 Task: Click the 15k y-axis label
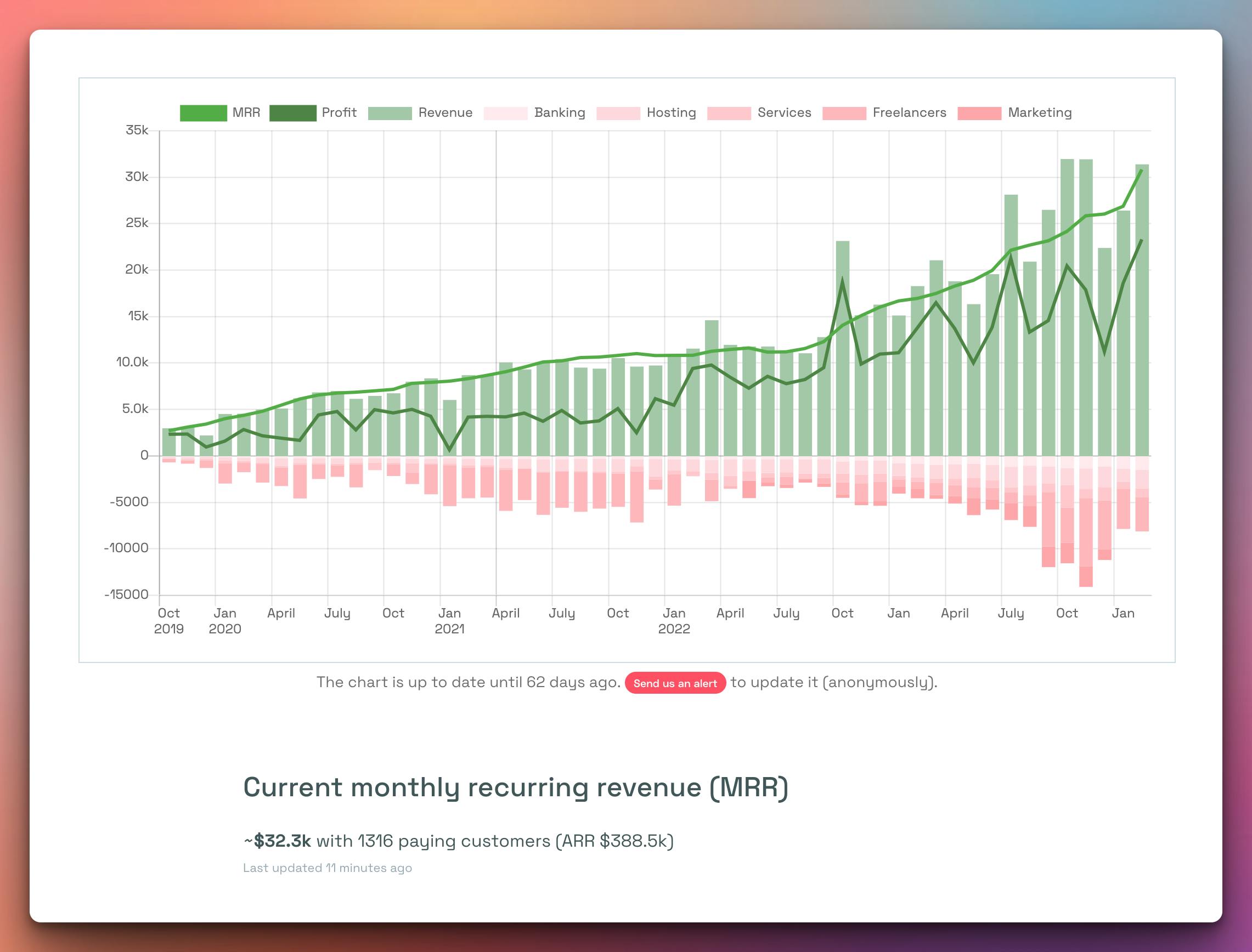pyautogui.click(x=138, y=316)
